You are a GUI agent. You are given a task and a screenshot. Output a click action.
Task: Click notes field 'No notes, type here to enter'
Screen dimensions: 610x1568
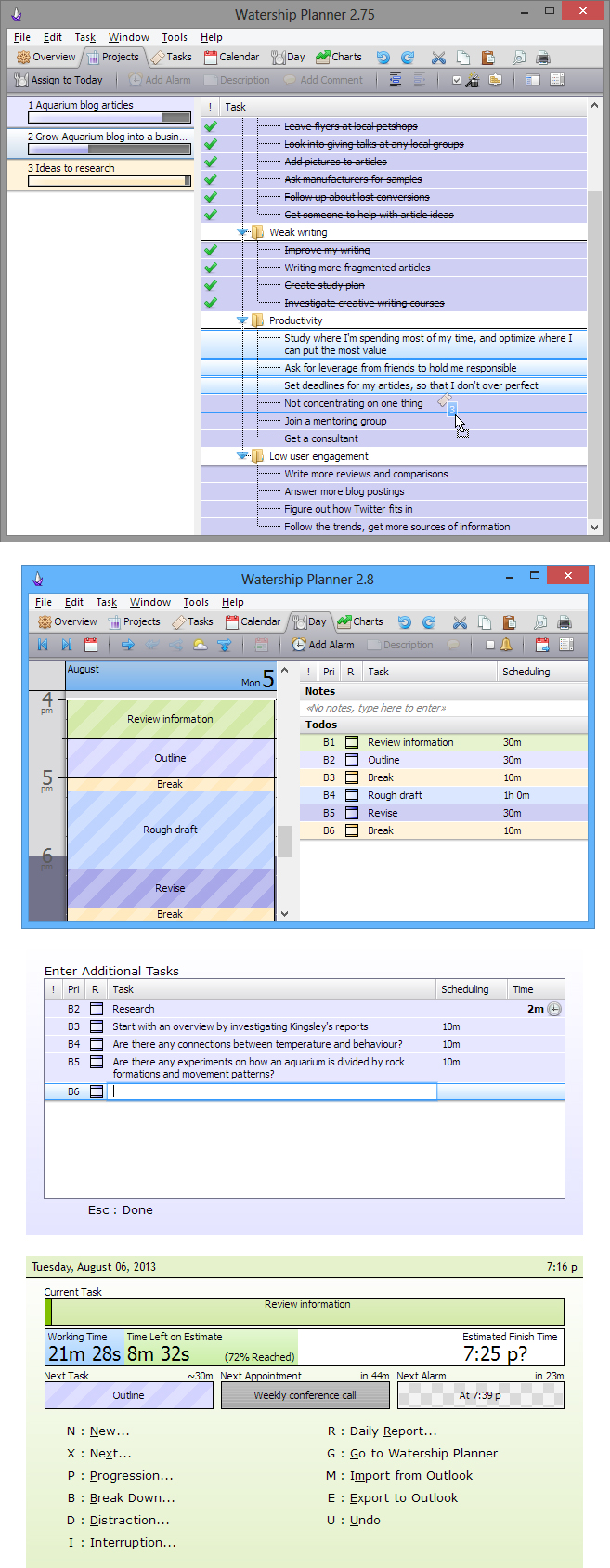444,708
